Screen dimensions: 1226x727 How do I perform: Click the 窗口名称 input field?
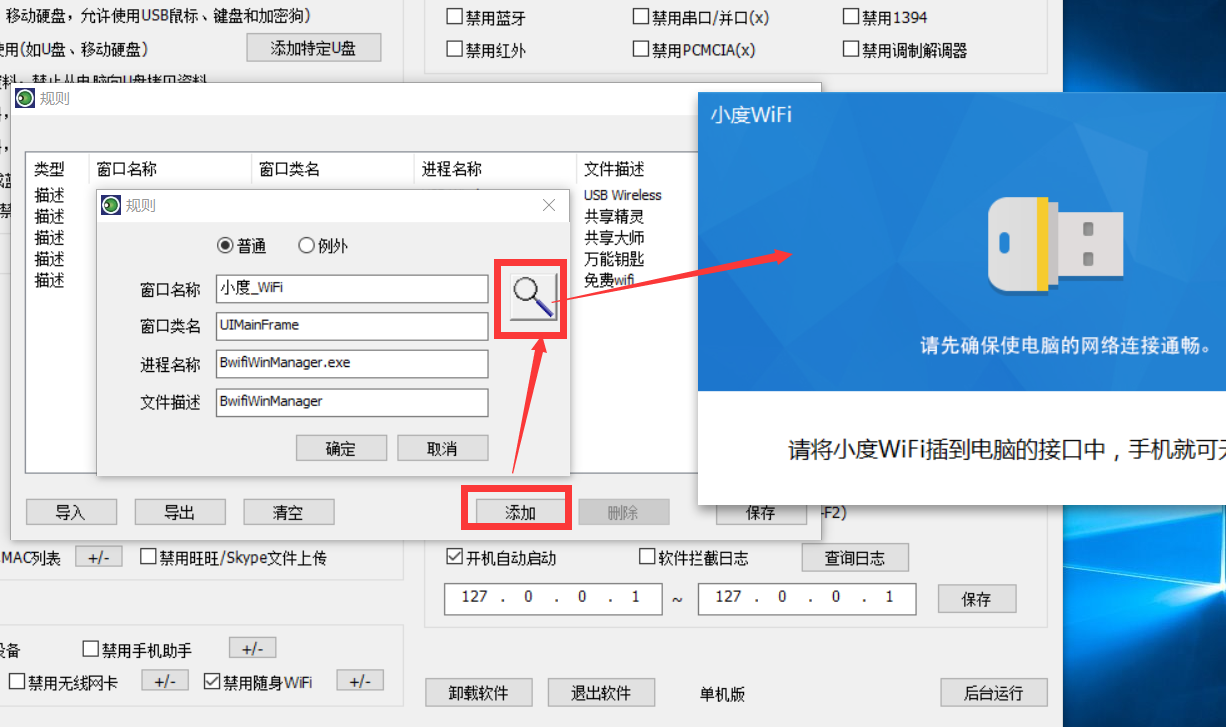point(352,289)
